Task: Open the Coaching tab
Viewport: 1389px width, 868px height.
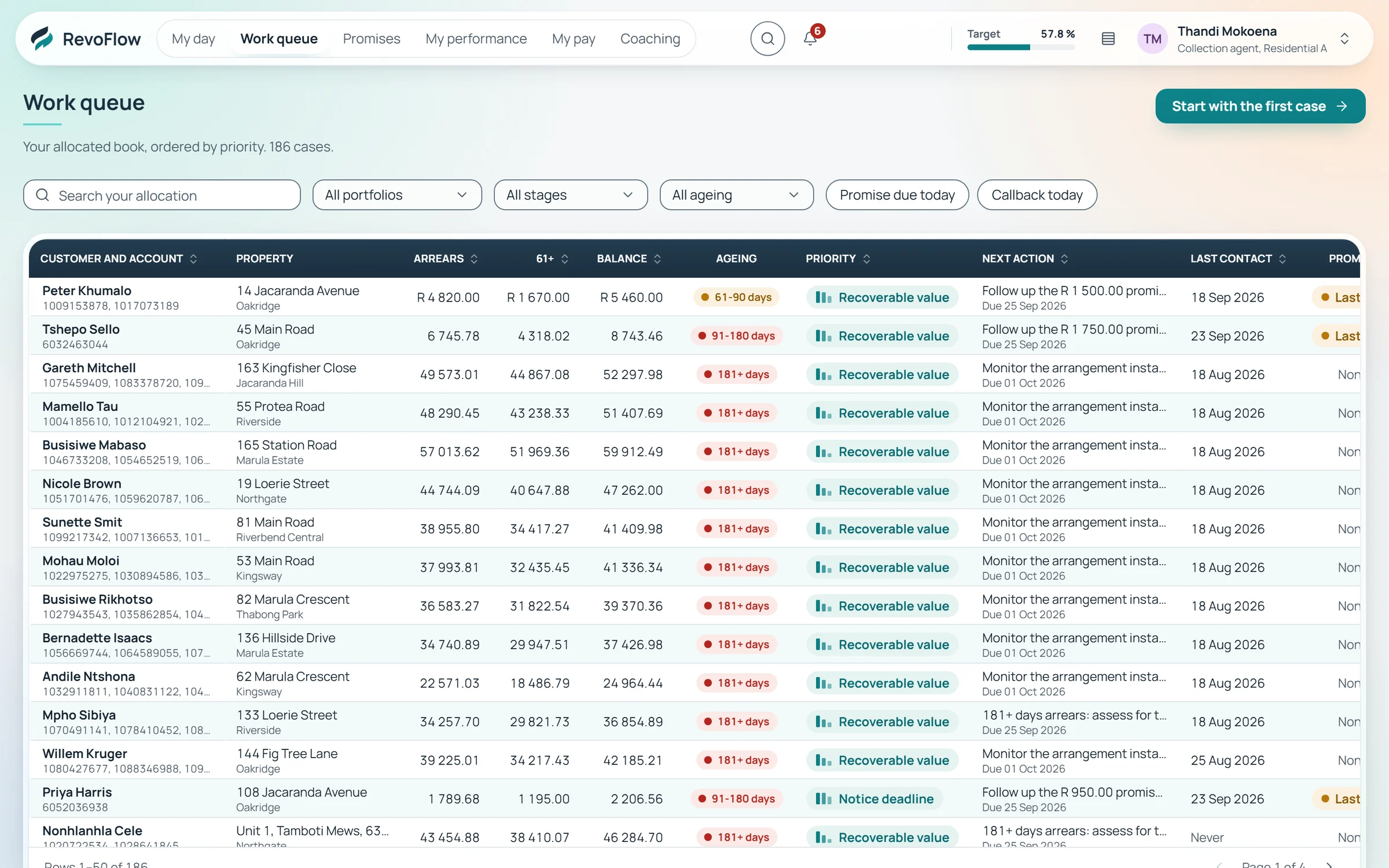Action: (650, 39)
